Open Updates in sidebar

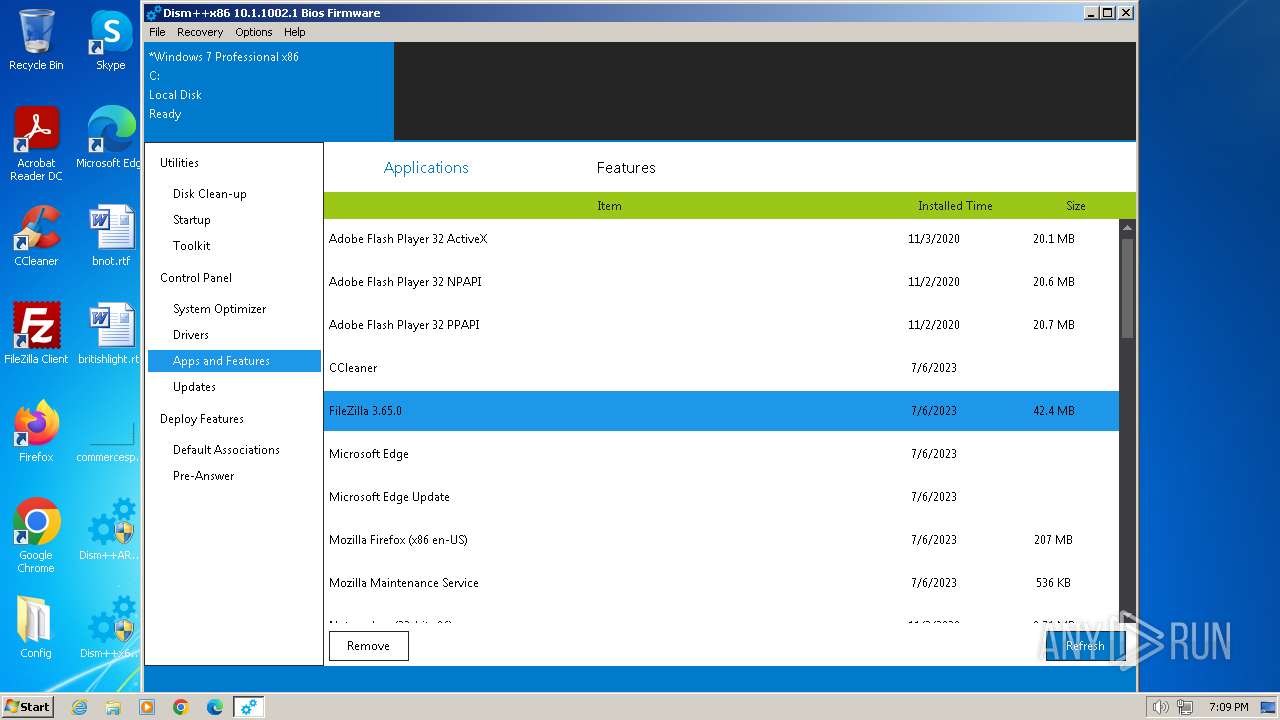[194, 387]
